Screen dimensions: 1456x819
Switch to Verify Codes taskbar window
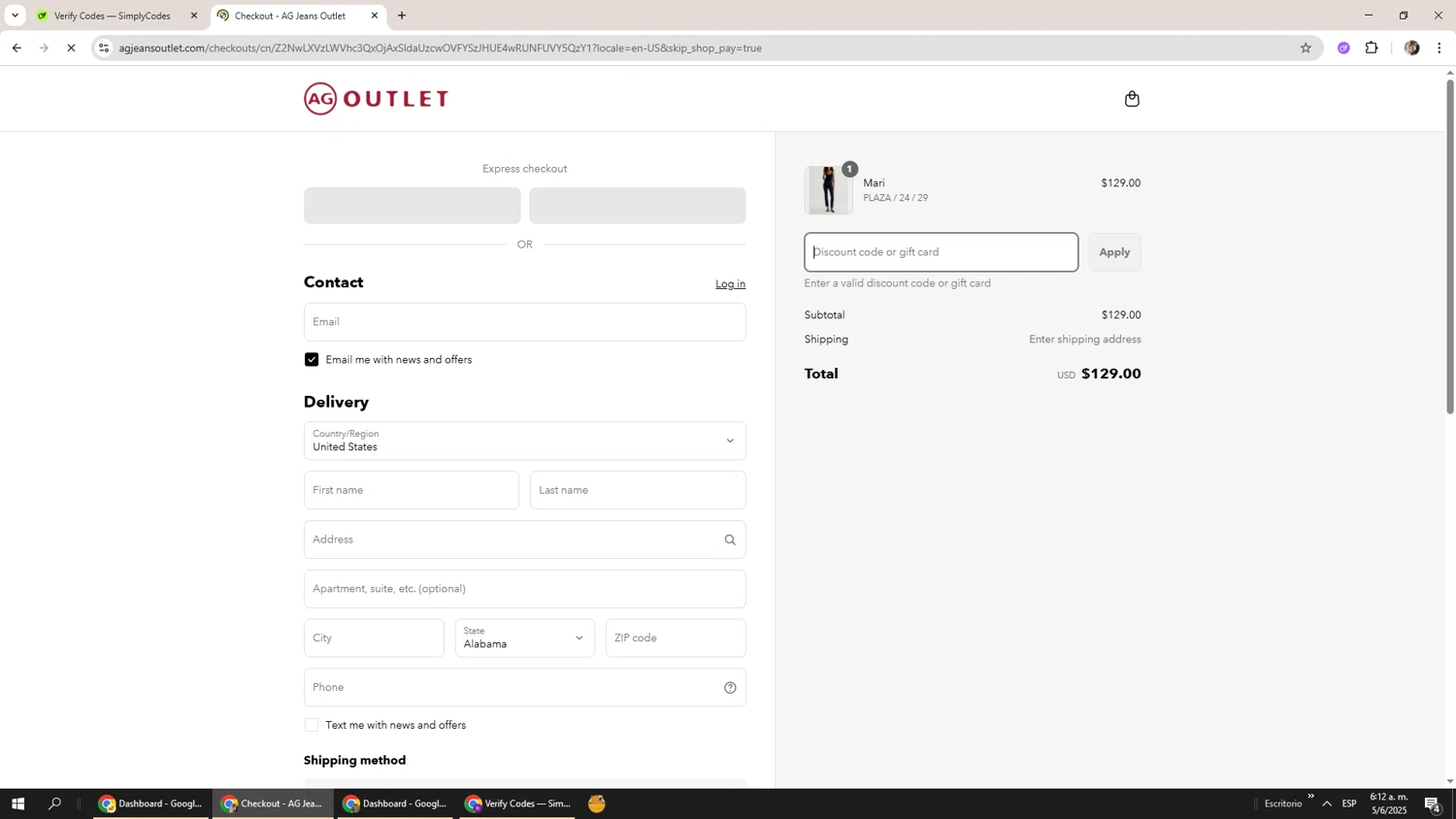tap(517, 803)
